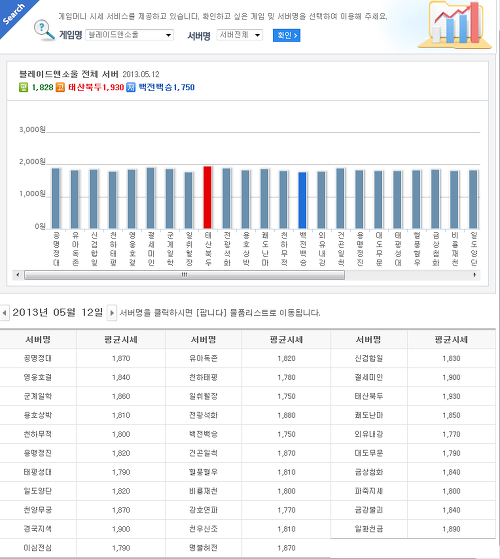Open 외유내강 server link in table
Viewport: 500px width, 559px height.
[x=368, y=434]
